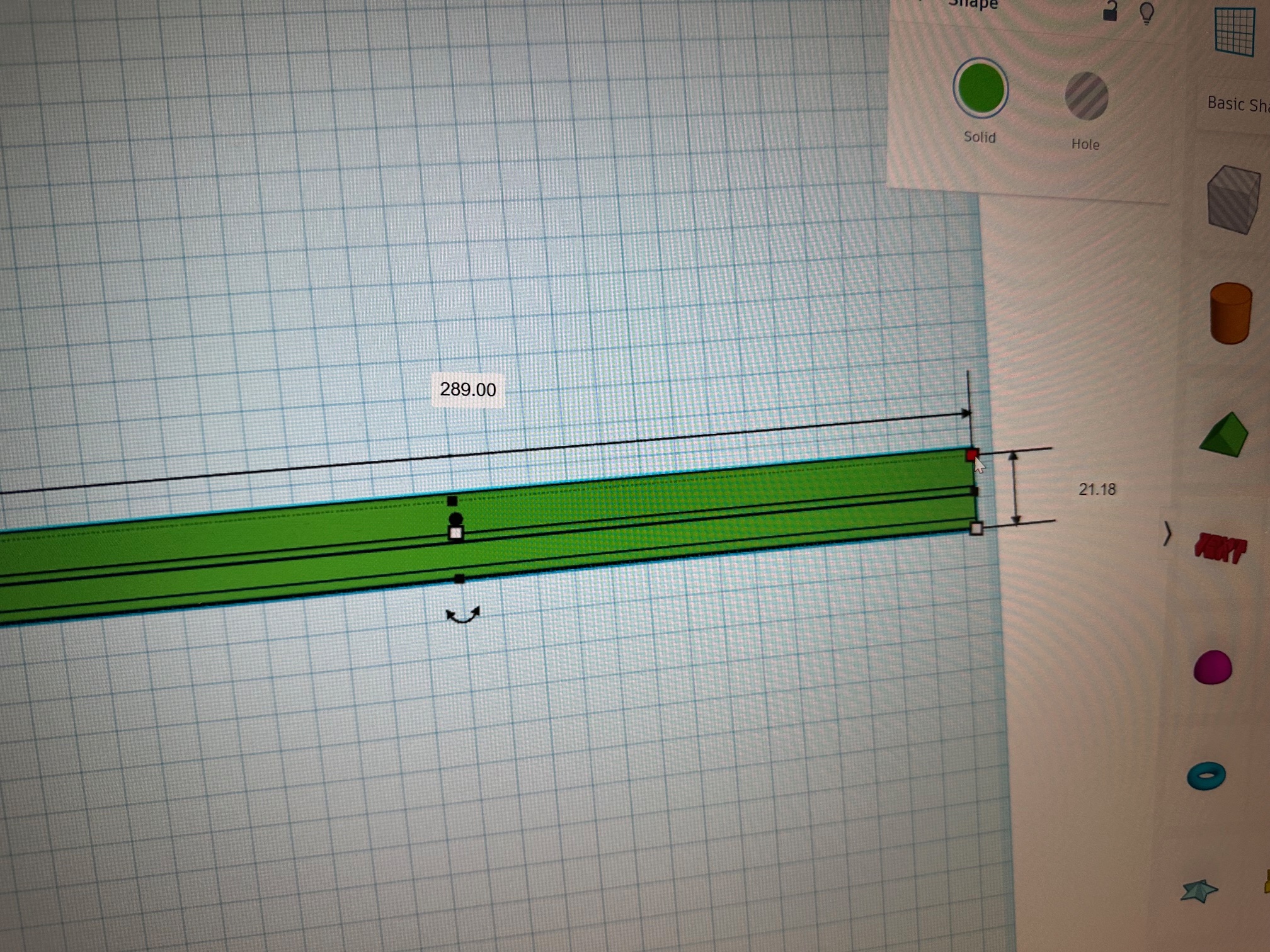Pick the magenta half sphere shape
This screenshot has height=952, width=1270.
point(1213,667)
